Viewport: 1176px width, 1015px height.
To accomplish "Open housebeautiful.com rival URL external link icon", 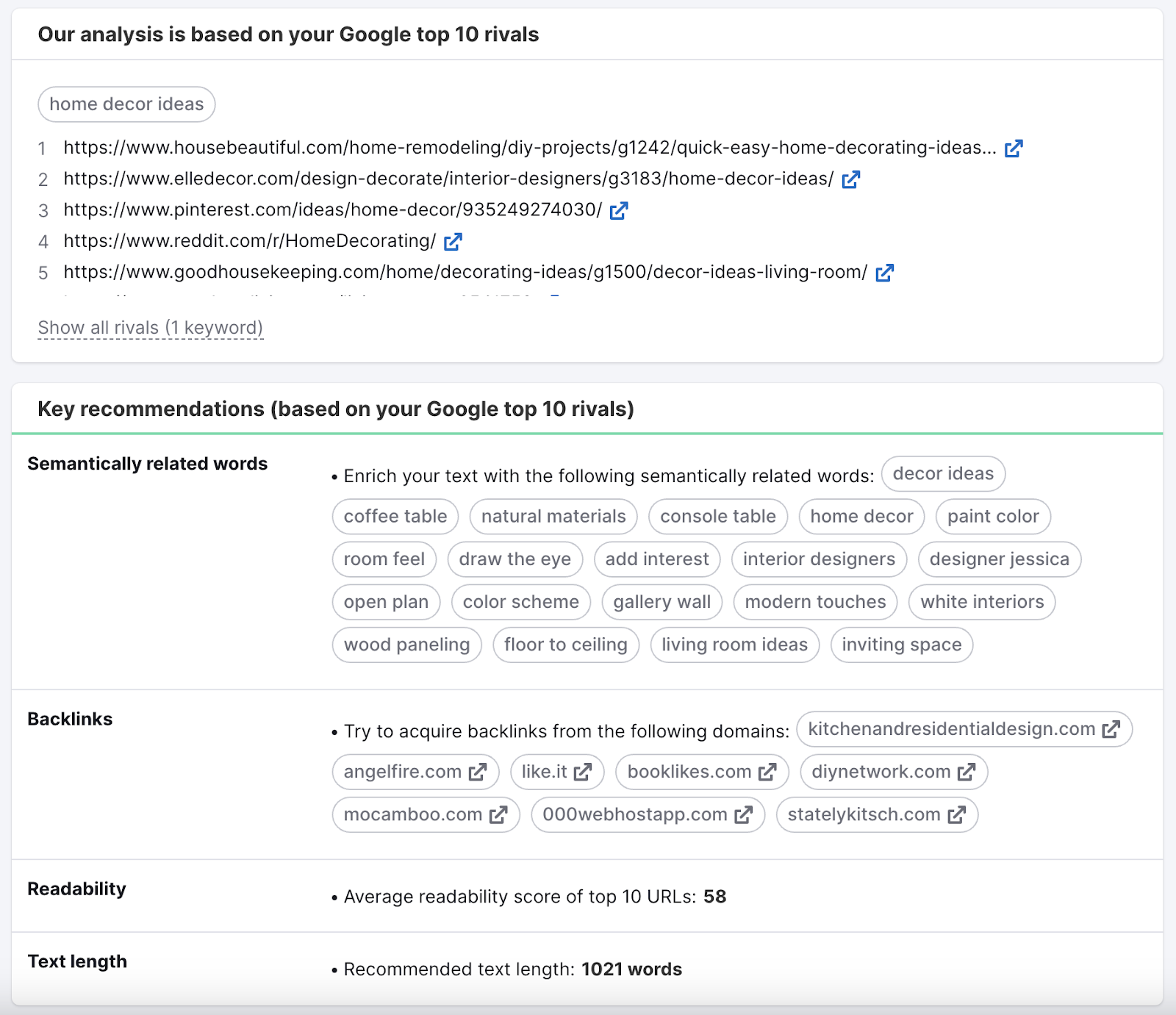I will click(x=1014, y=148).
